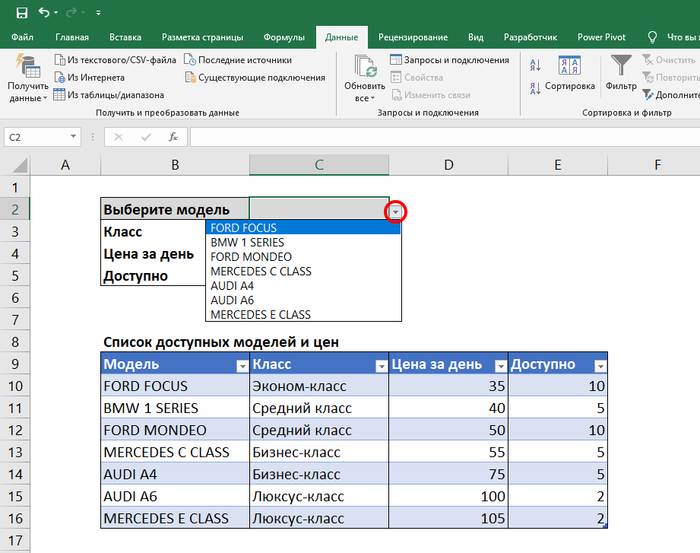The height and width of the screenshot is (553, 700).
Task: Open the 'Вставка' ribbon tab
Action: pyautogui.click(x=127, y=37)
